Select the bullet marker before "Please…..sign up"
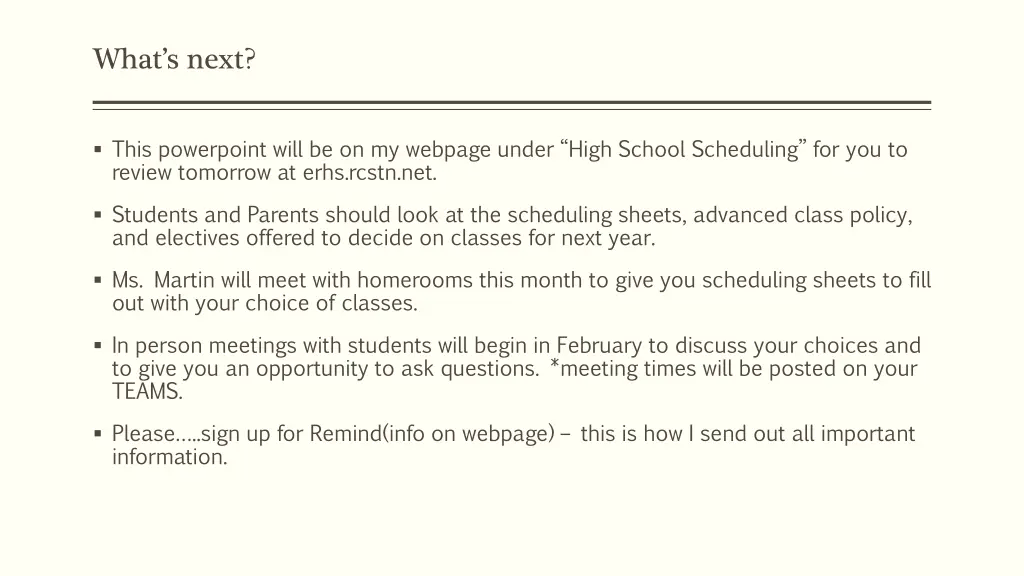This screenshot has height=576, width=1024. 98,434
